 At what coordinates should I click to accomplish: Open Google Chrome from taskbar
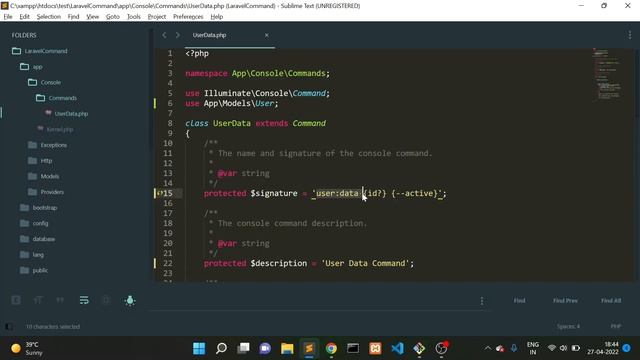pos(331,348)
